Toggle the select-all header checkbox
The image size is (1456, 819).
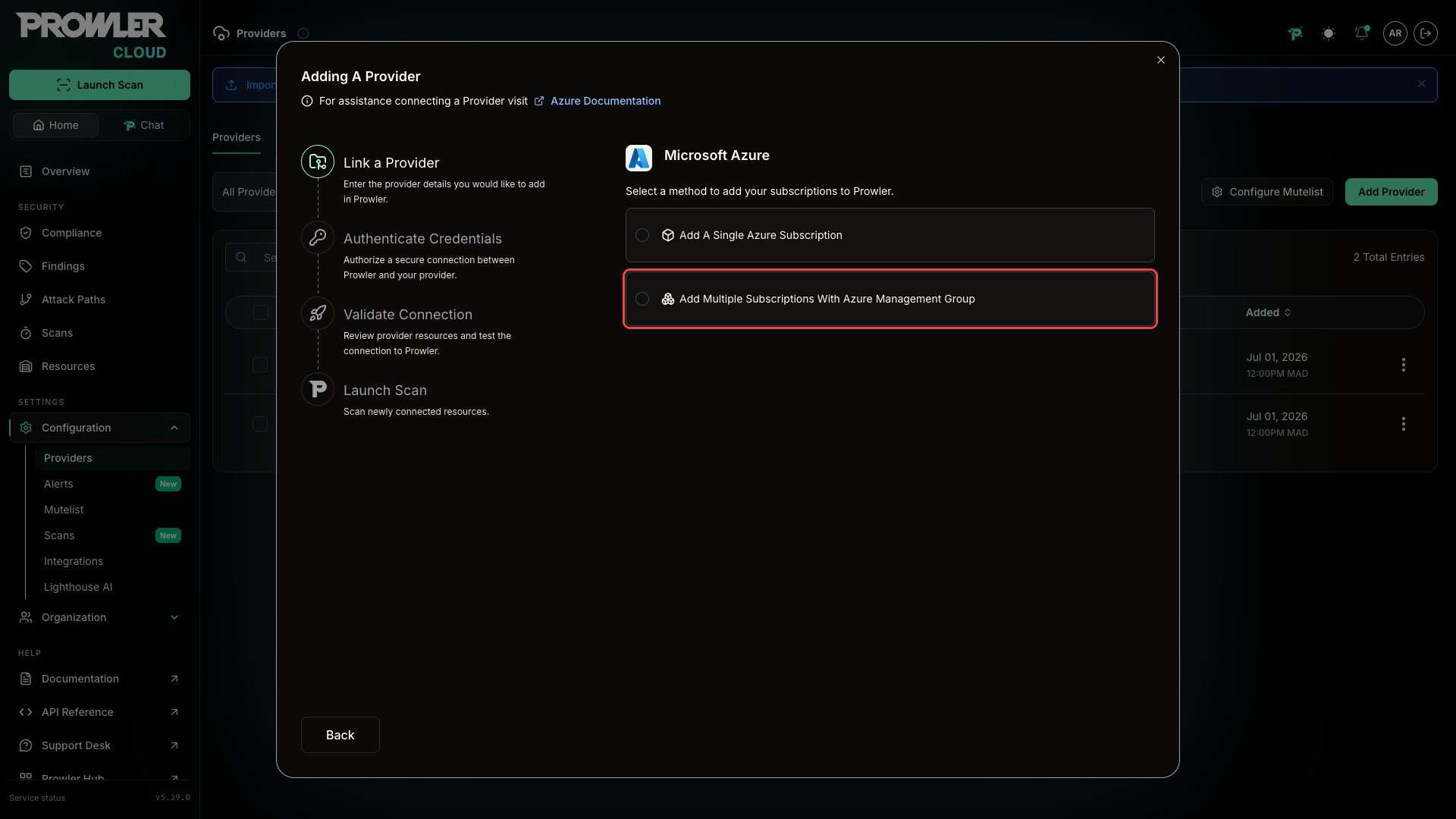pos(261,312)
